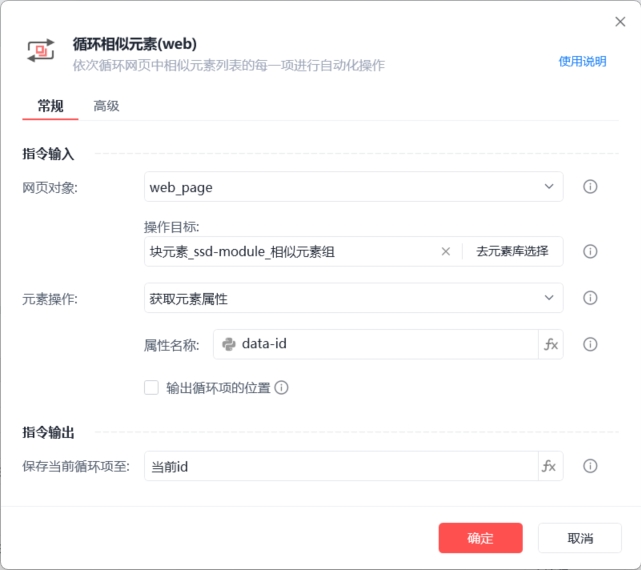Click the data-id attribute name input
The image size is (641, 570).
[x=376, y=344]
